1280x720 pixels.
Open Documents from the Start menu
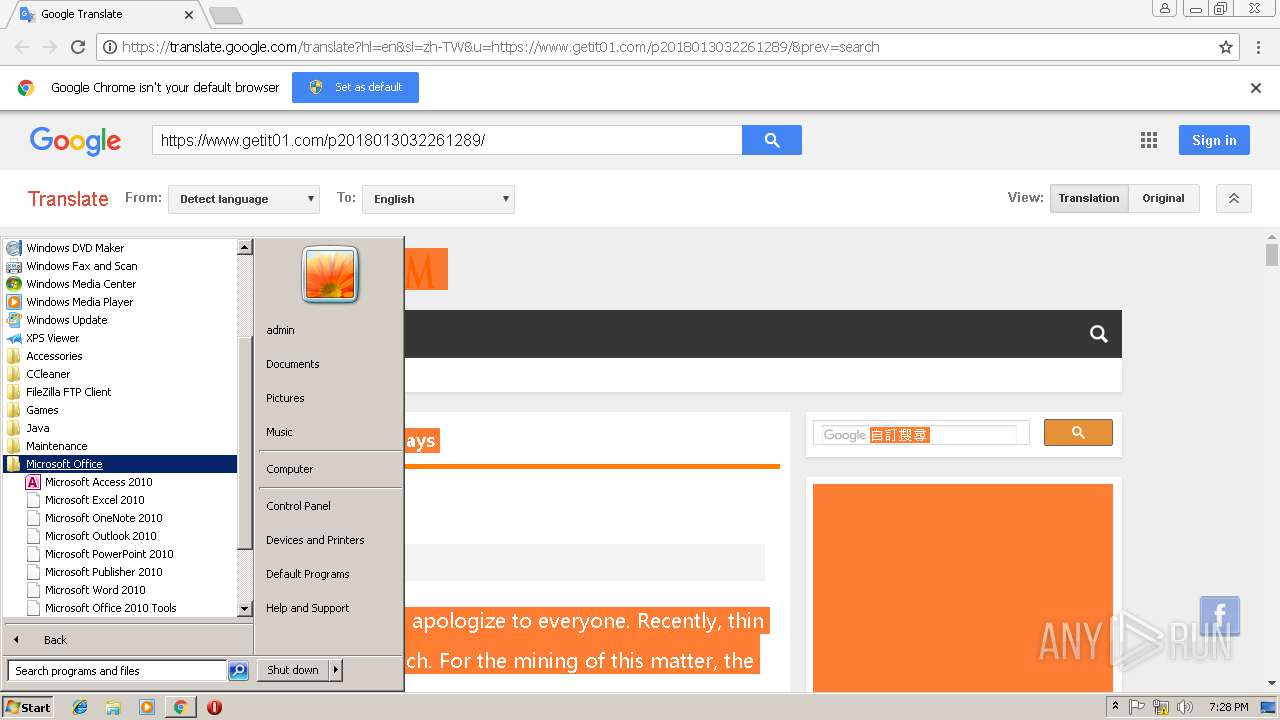click(330, 364)
